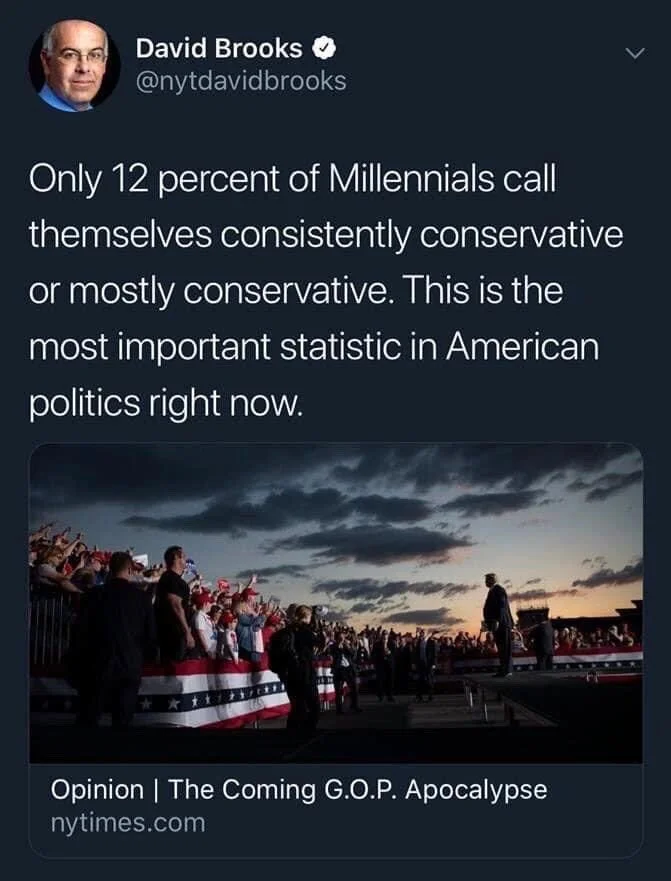Screen dimensions: 671x881
Task: Open the rally photo in link card
Action: [x=336, y=603]
